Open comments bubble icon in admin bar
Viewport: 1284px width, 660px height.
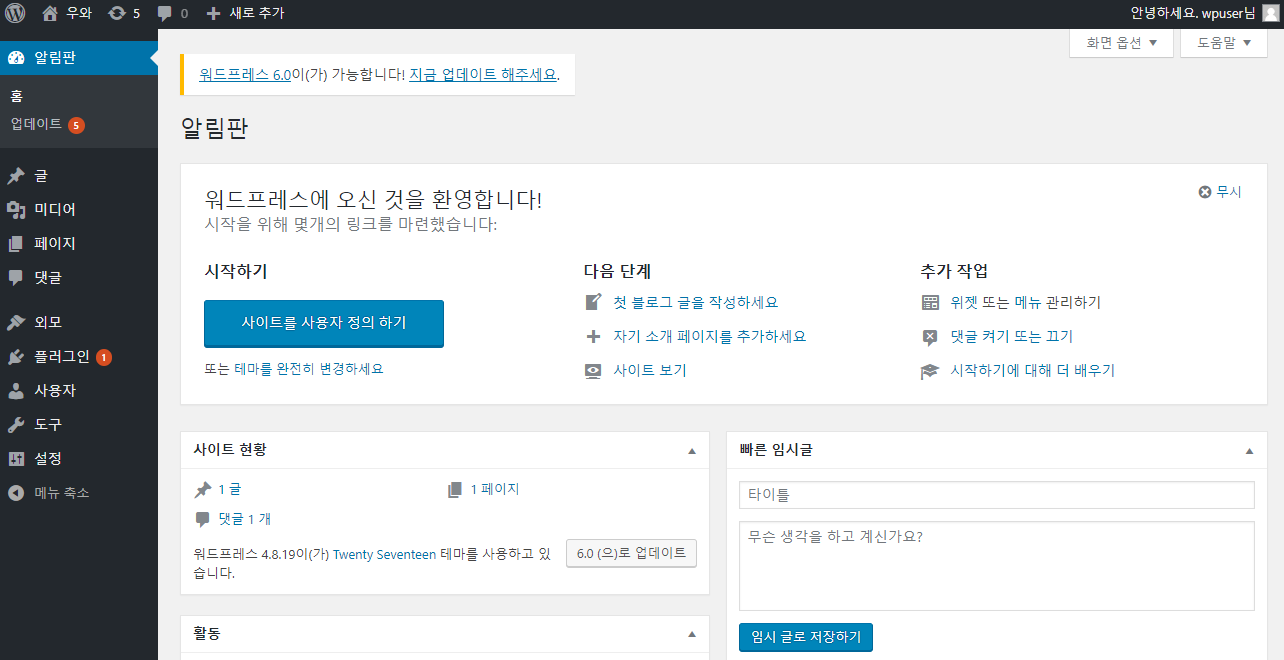coord(165,14)
